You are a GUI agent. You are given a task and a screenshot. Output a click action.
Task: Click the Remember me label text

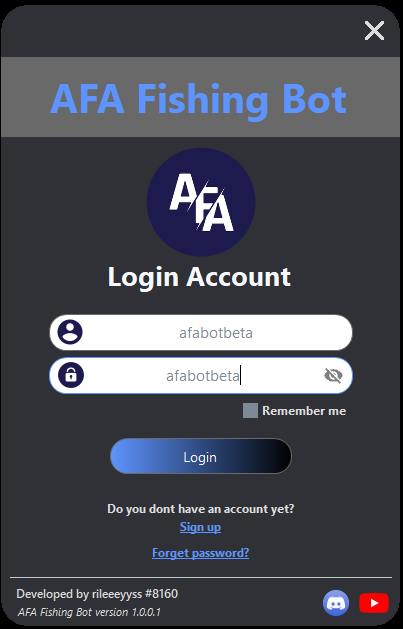coord(304,411)
